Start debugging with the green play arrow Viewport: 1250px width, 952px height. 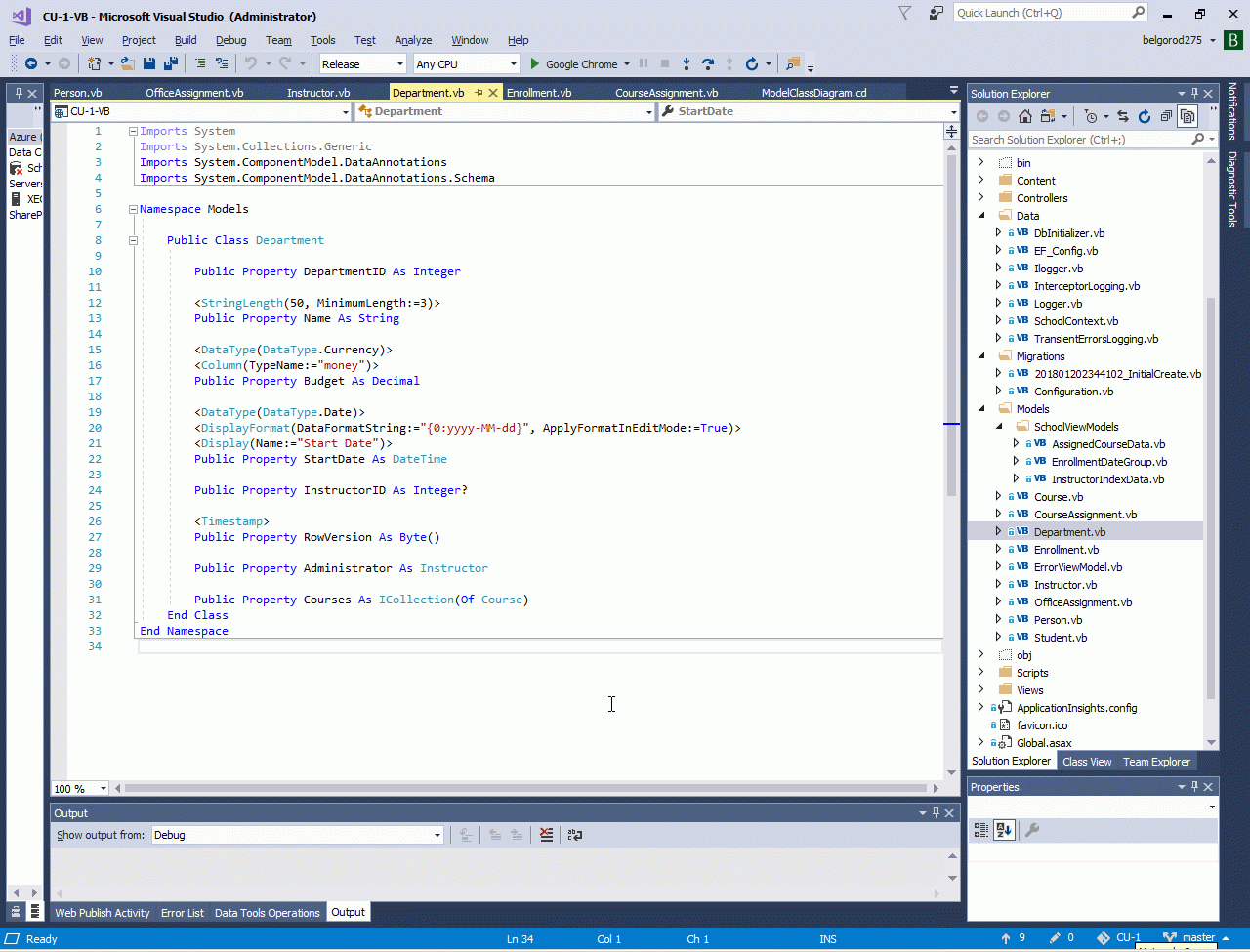click(534, 64)
